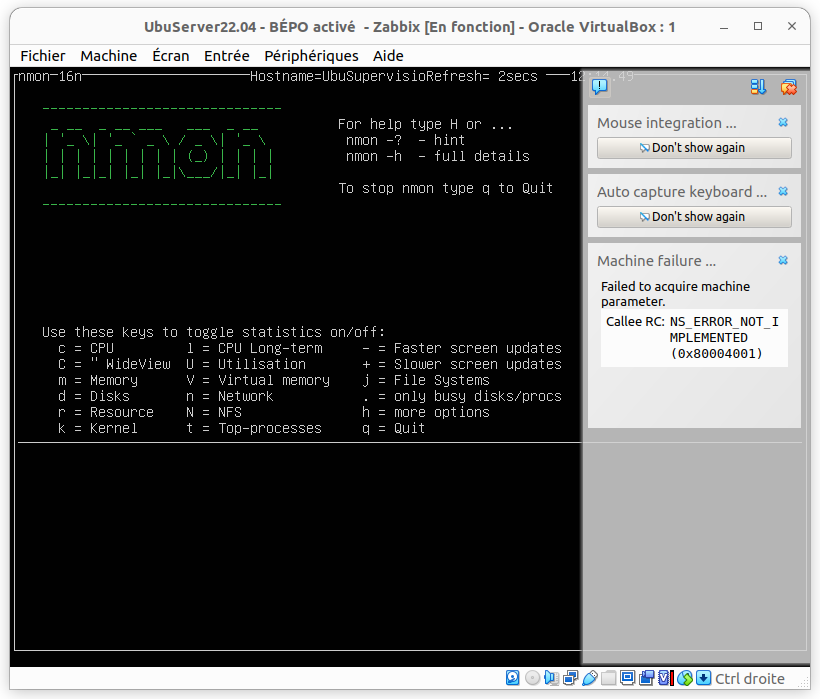Image resolution: width=820 pixels, height=699 pixels.
Task: Click the USB devices status icon
Action: pyautogui.click(x=589, y=678)
